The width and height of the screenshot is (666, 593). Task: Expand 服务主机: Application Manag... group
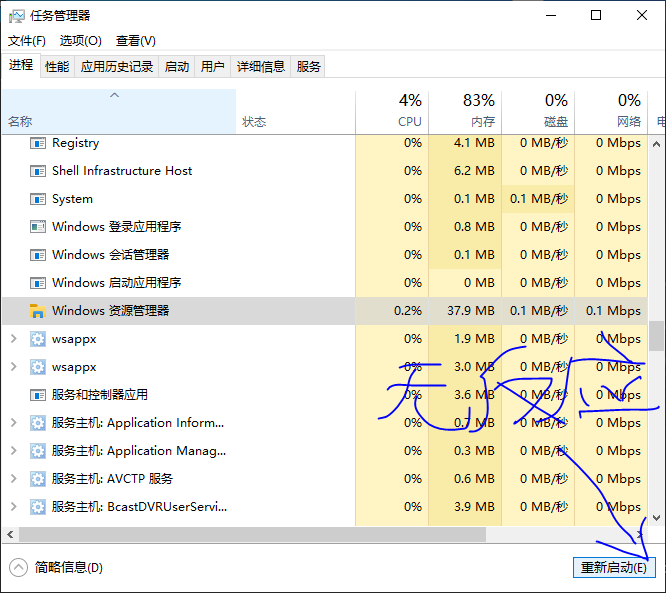pos(13,450)
